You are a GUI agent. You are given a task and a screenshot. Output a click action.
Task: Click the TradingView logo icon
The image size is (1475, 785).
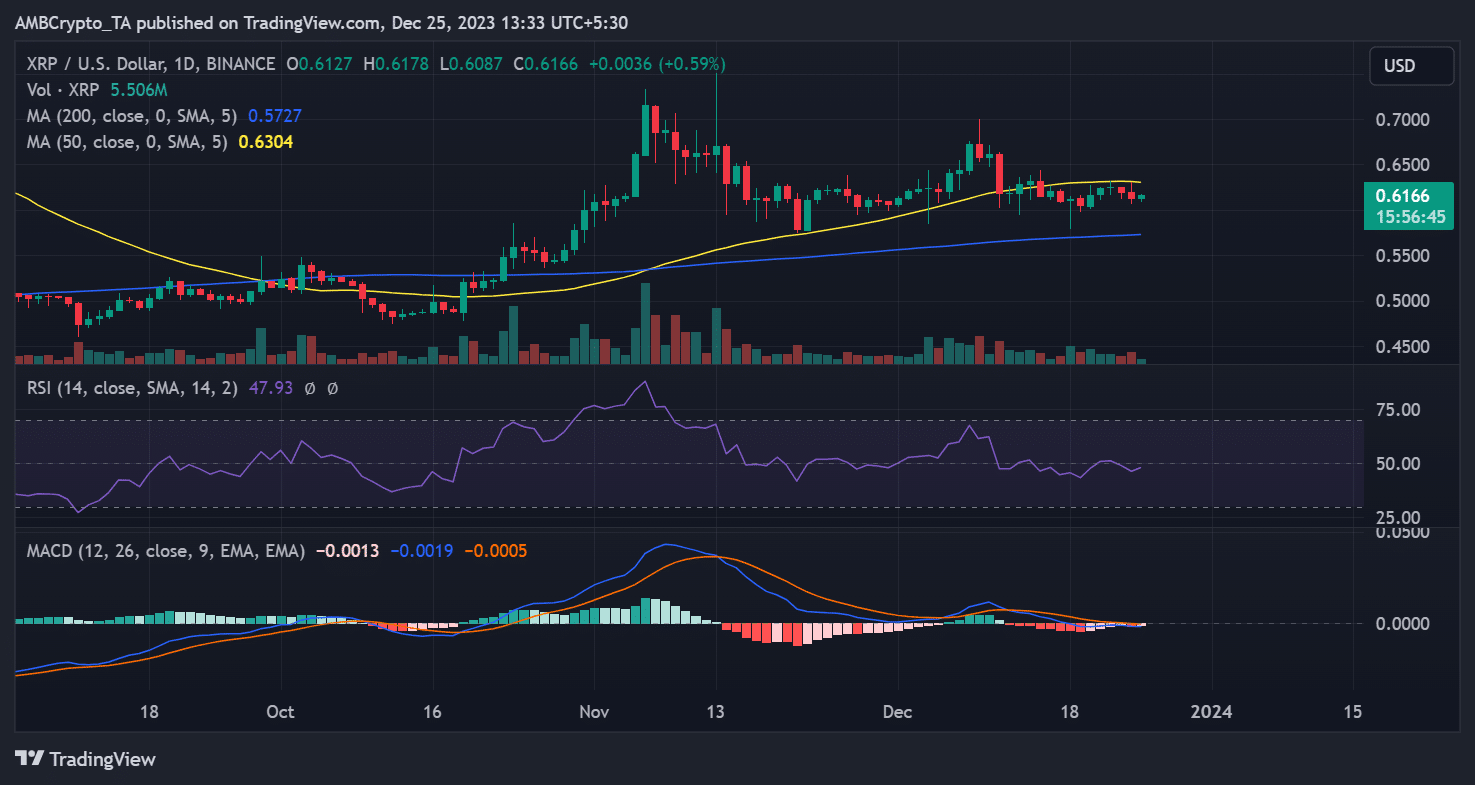point(29,759)
